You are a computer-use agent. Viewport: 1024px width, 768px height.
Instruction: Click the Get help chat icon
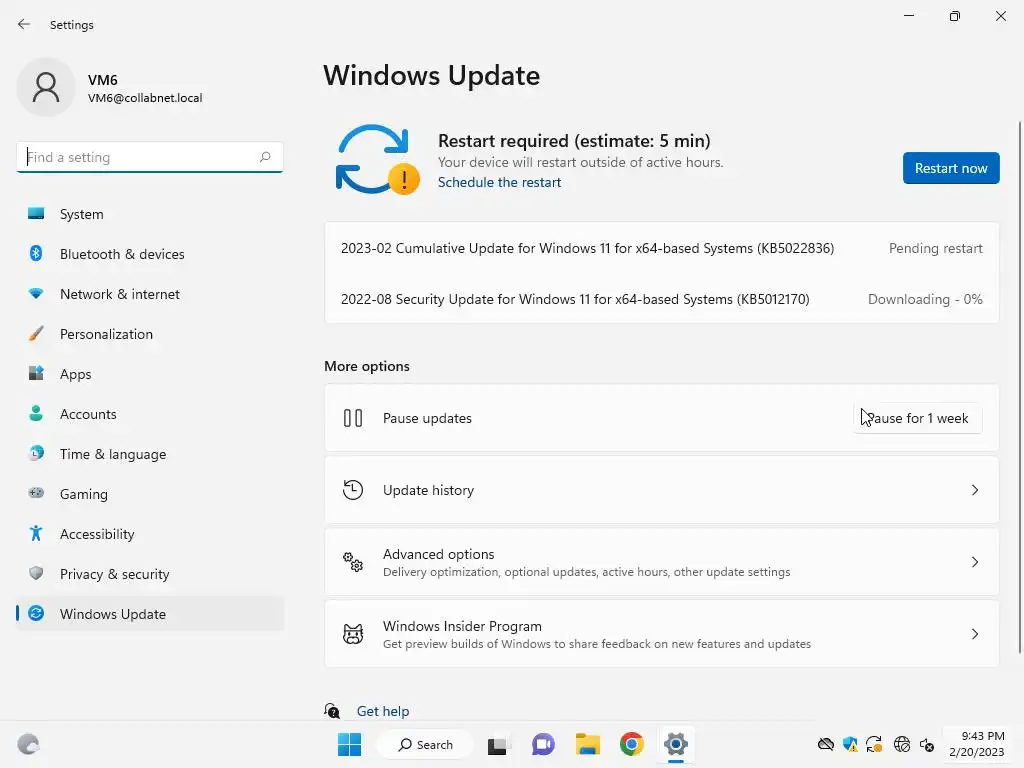(x=332, y=711)
